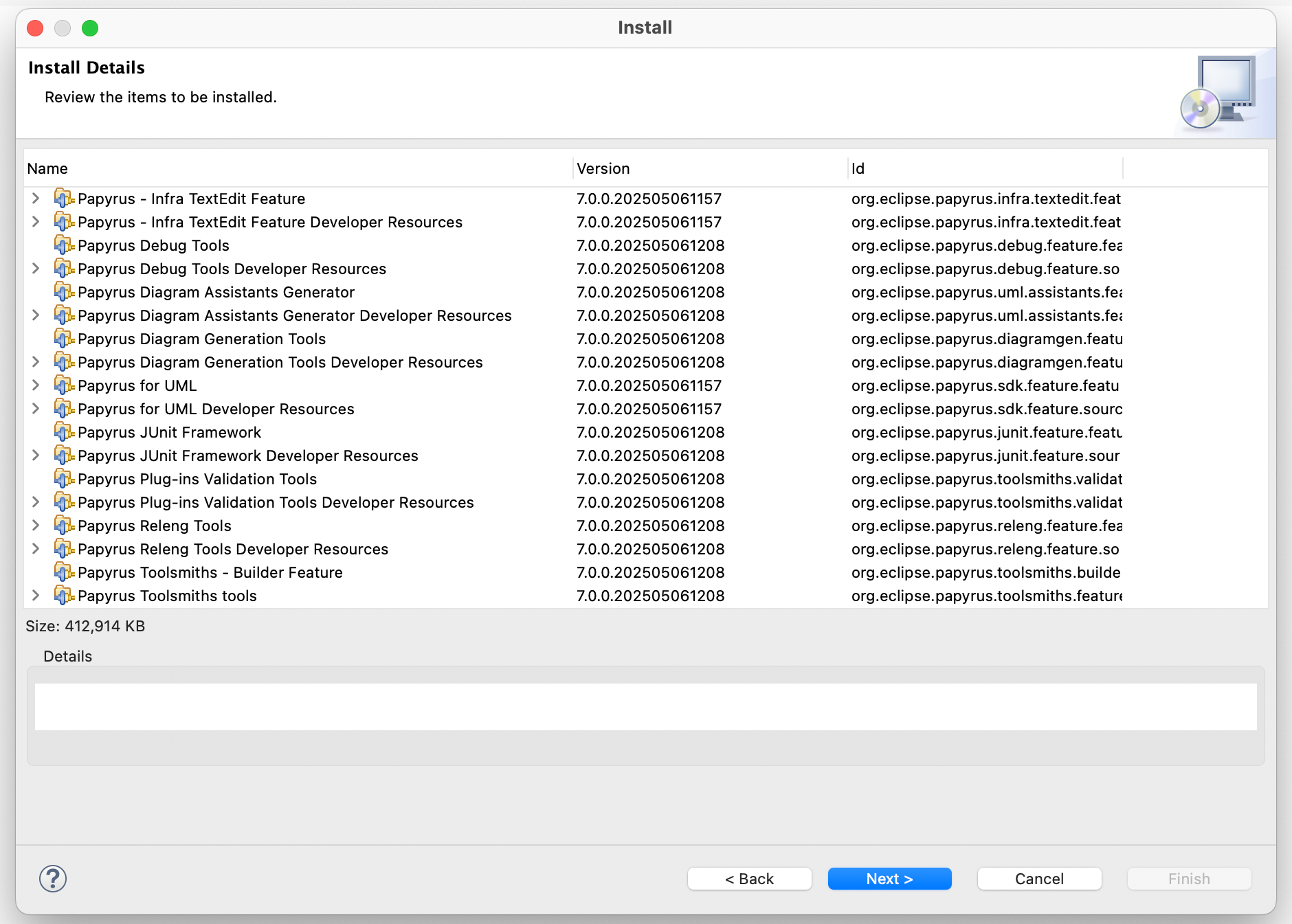Image resolution: width=1292 pixels, height=924 pixels.
Task: Expand Papyrus JUnit Framework Developer Resources
Action: coord(36,455)
